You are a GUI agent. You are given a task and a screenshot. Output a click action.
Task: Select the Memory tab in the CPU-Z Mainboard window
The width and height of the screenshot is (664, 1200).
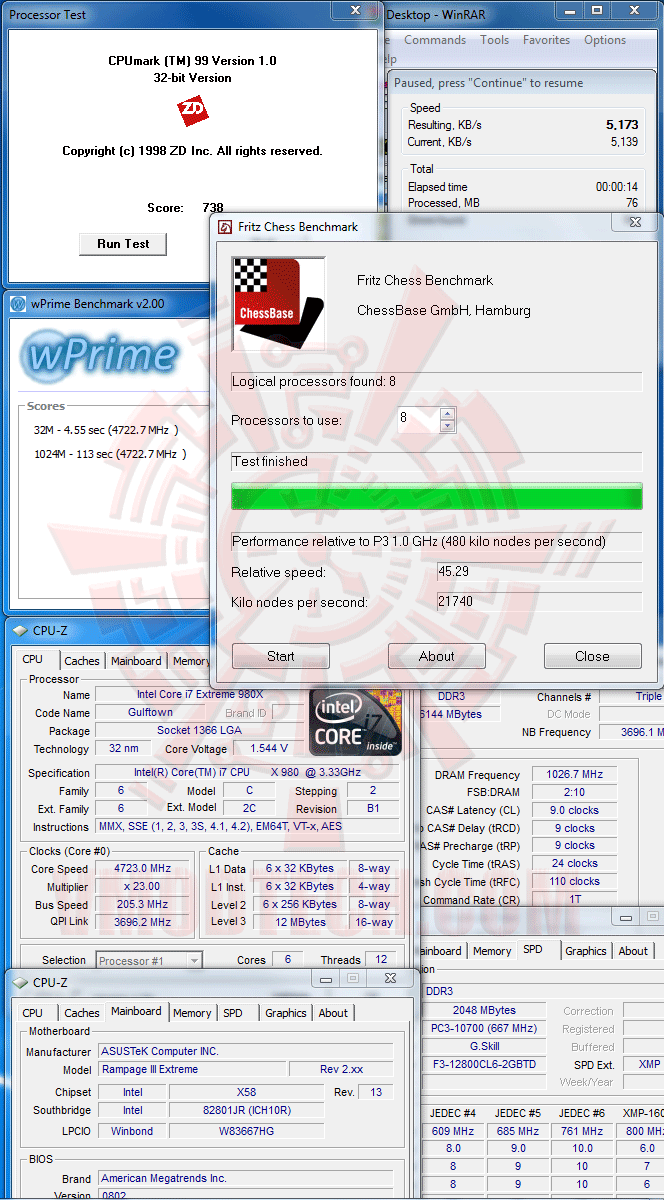coord(192,1013)
